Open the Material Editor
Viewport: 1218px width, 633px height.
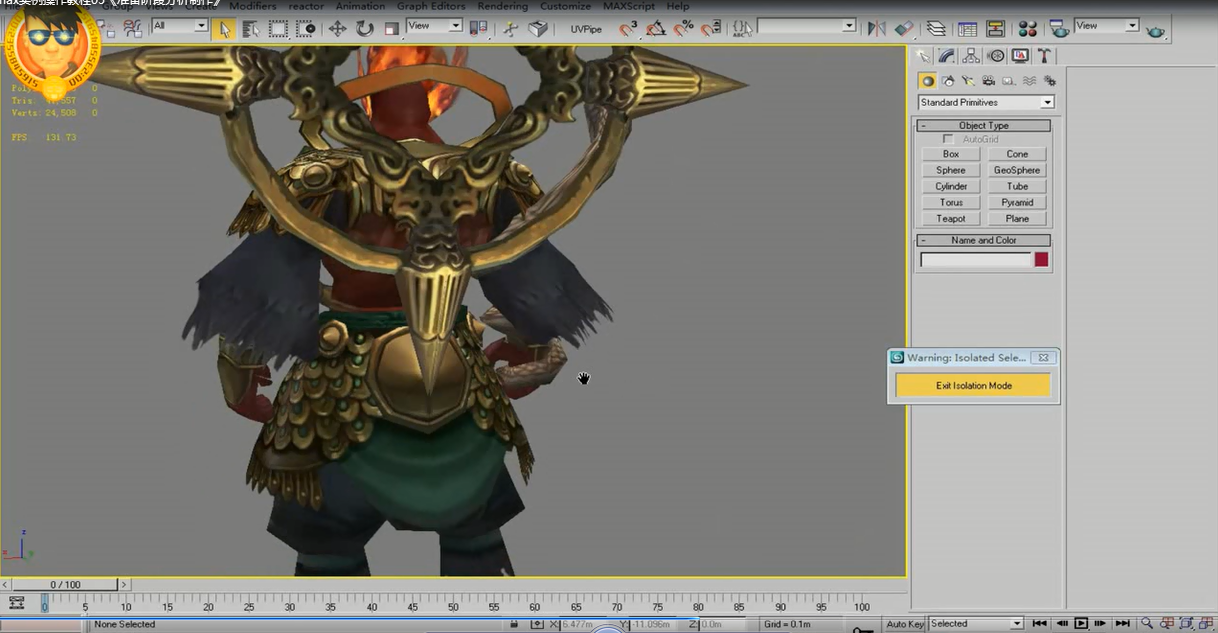coord(1028,29)
